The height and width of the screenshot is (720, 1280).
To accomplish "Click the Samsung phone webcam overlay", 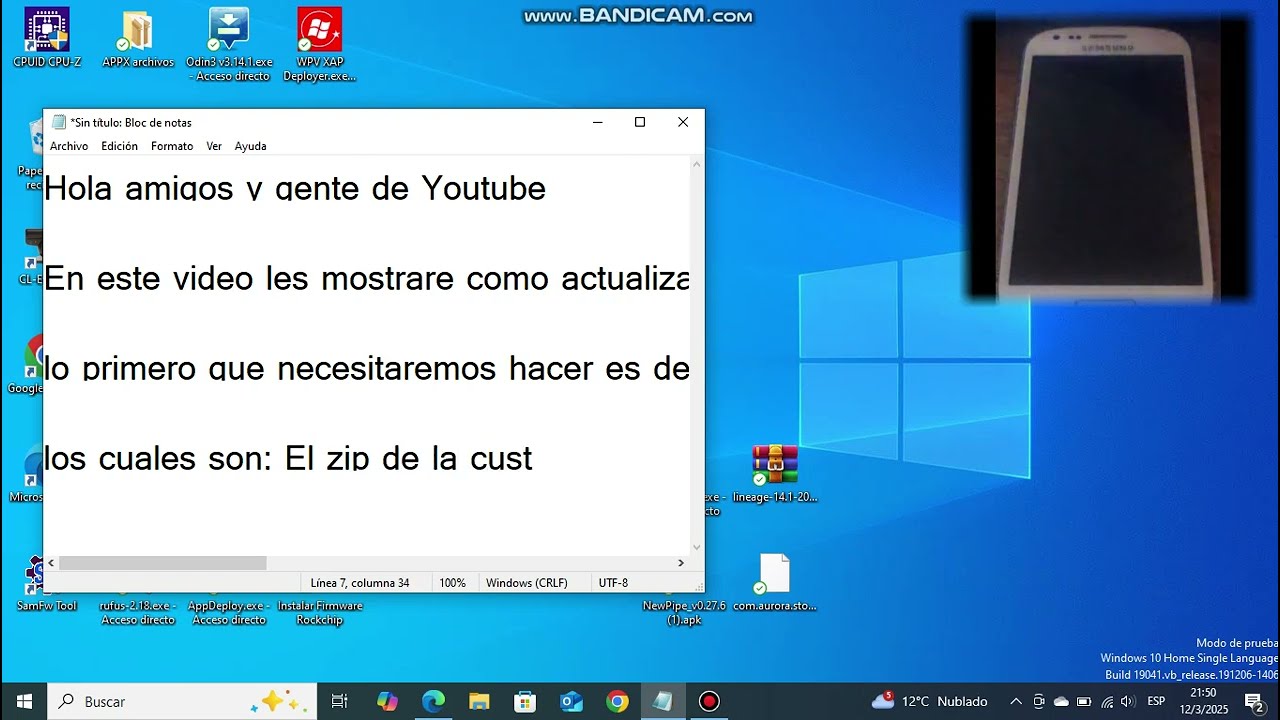I will tap(1108, 158).
